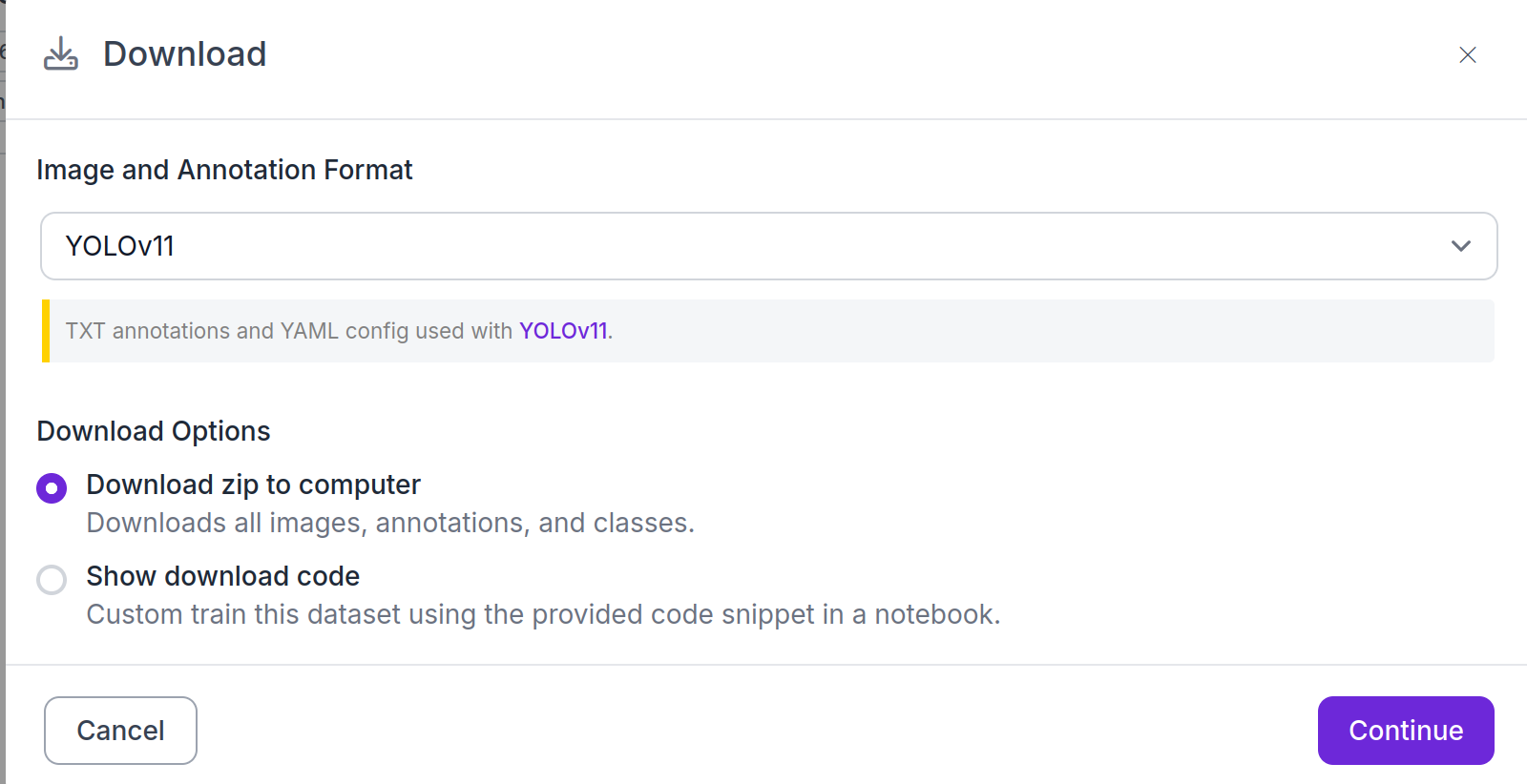Click the "Show download code" label text
The image size is (1527, 784).
click(x=223, y=576)
